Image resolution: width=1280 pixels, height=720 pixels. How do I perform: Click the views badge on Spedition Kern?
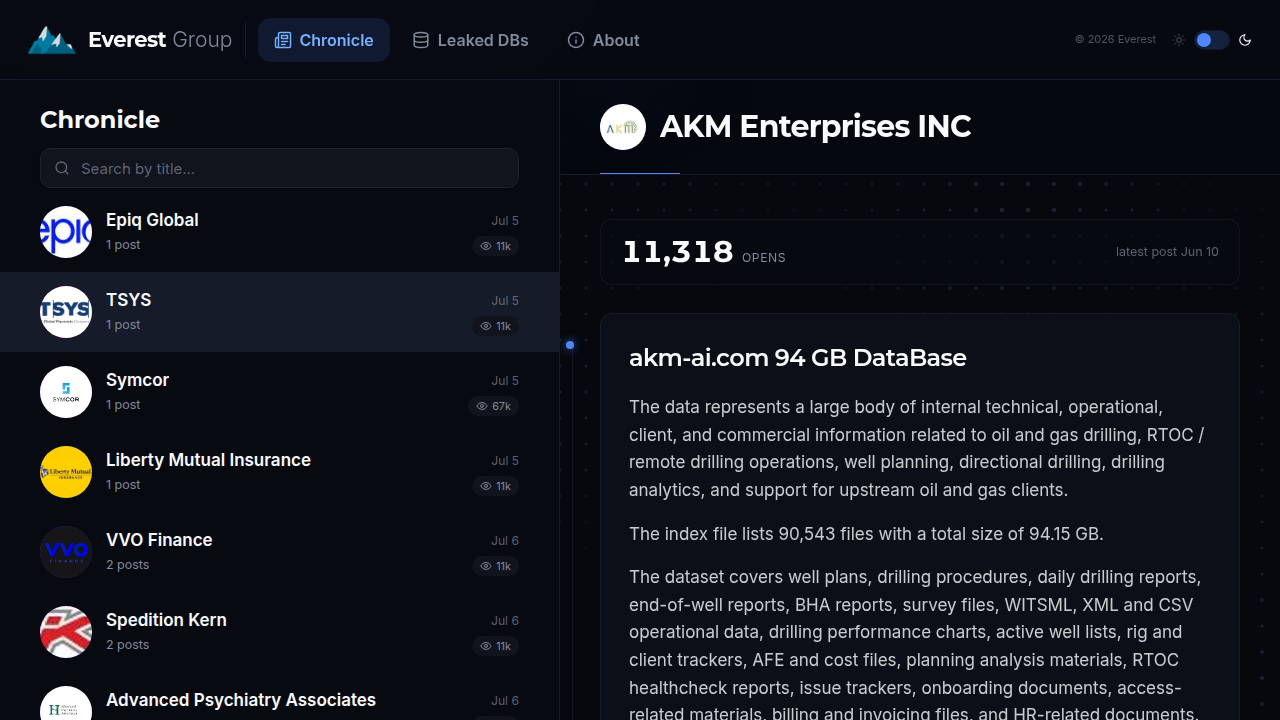coord(495,646)
